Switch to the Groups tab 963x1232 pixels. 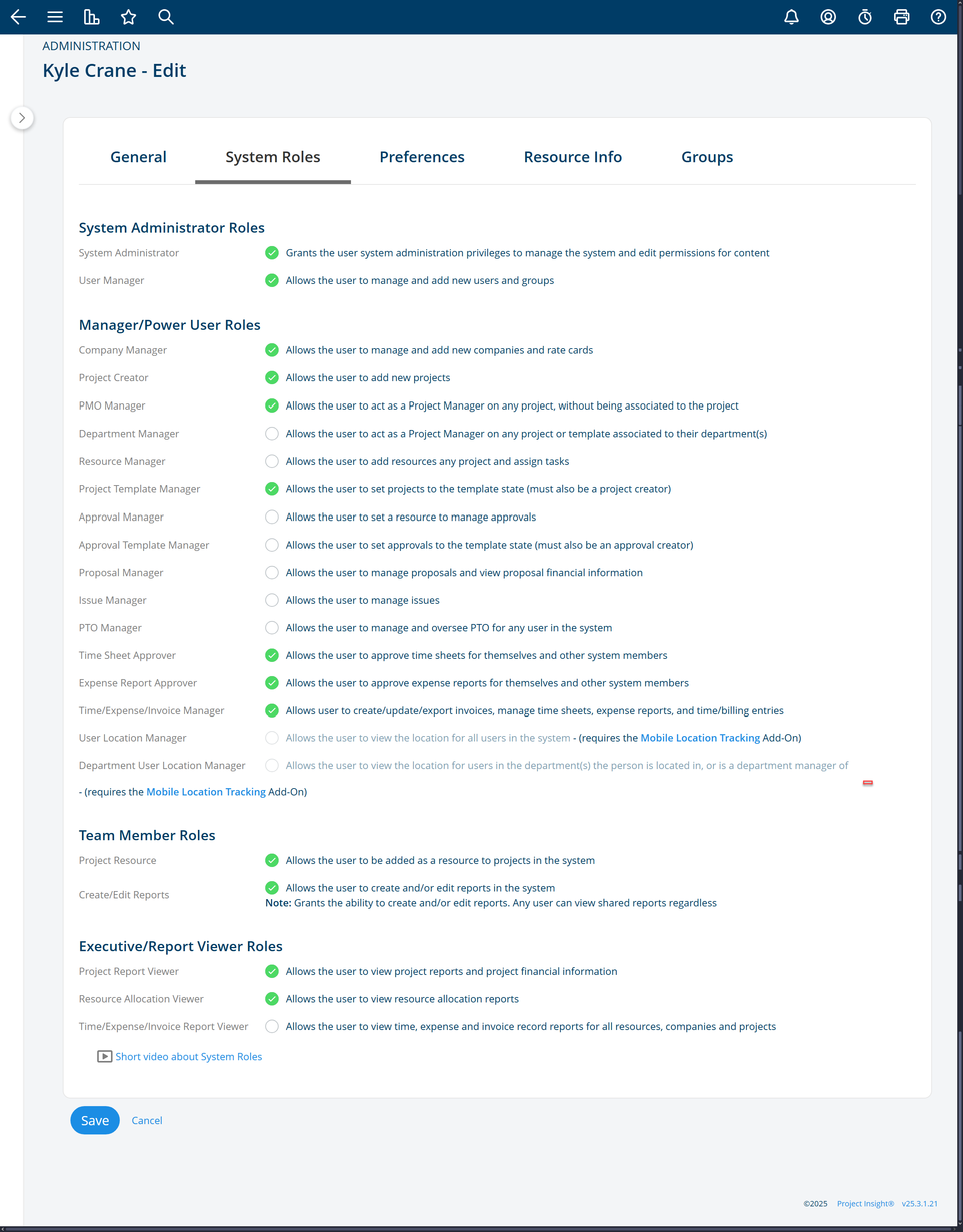[707, 157]
